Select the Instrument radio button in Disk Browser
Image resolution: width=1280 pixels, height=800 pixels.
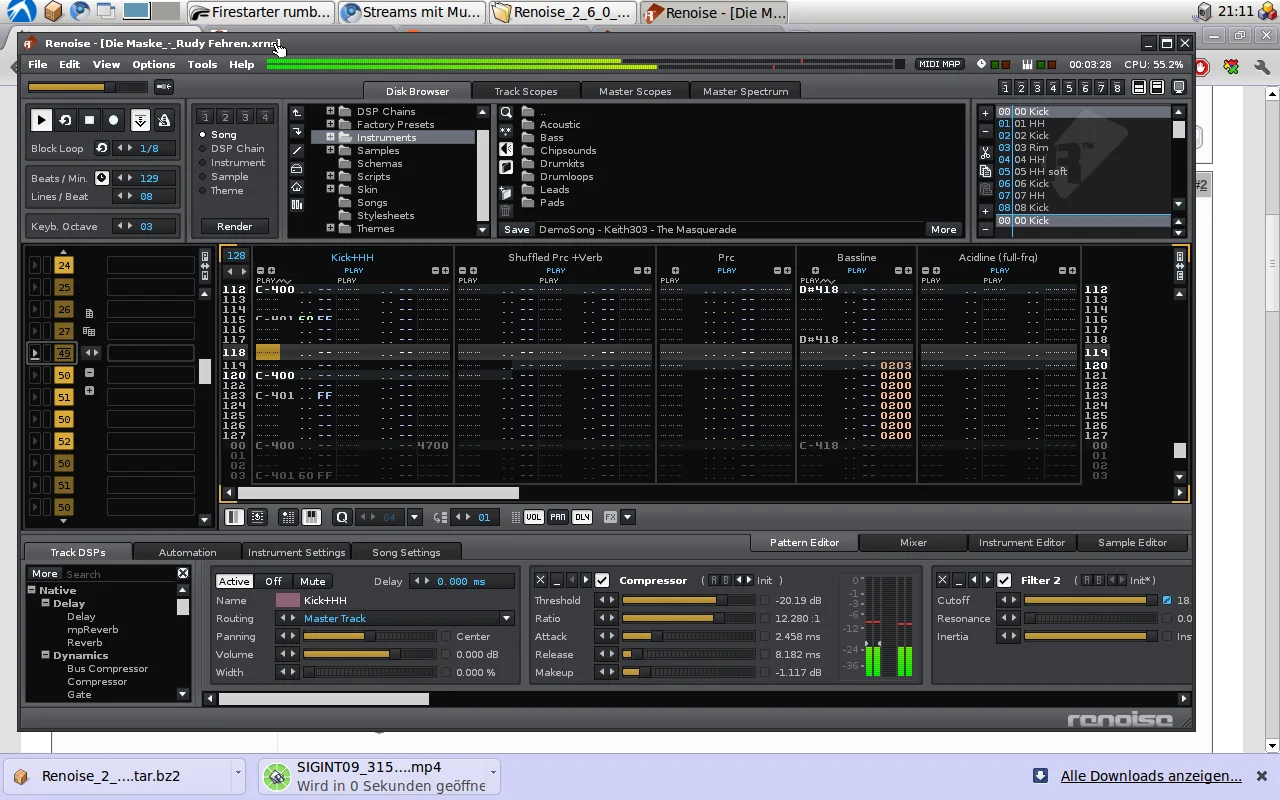(203, 163)
